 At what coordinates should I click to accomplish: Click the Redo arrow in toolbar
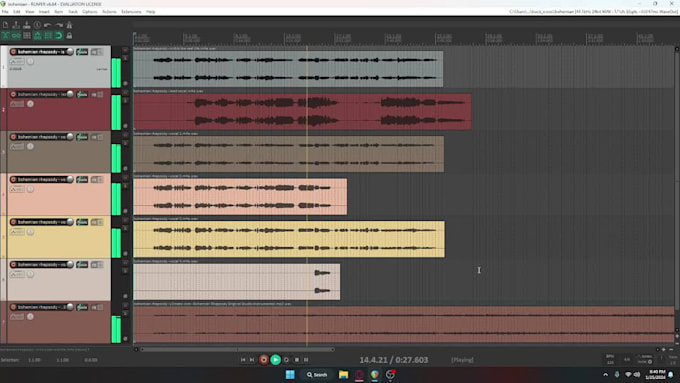tap(59, 25)
